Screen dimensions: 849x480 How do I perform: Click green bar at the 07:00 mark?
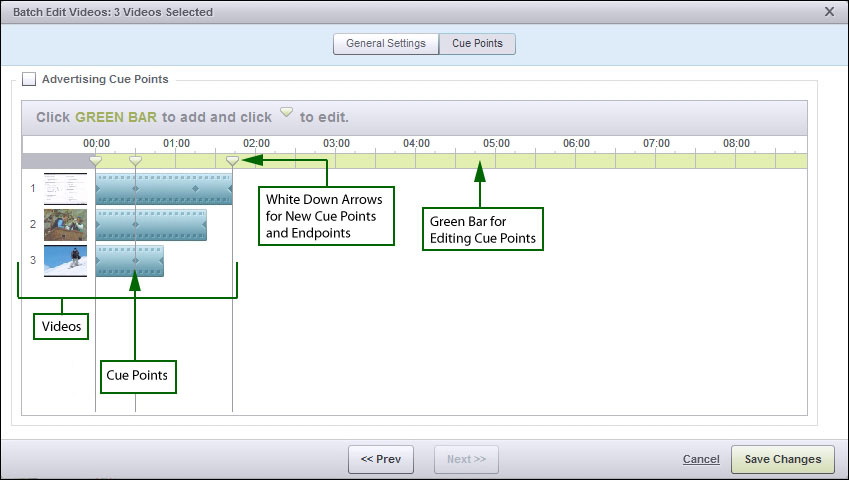656,161
